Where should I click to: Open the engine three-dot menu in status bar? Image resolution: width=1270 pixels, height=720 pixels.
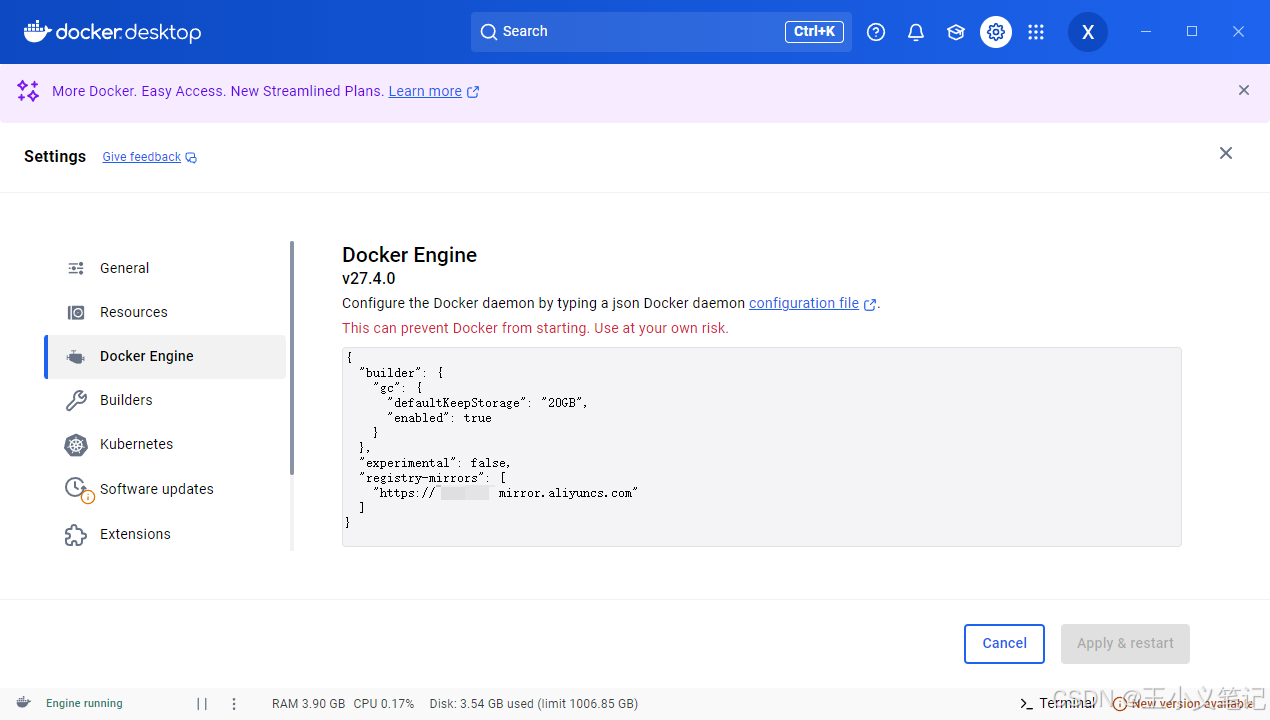click(234, 704)
